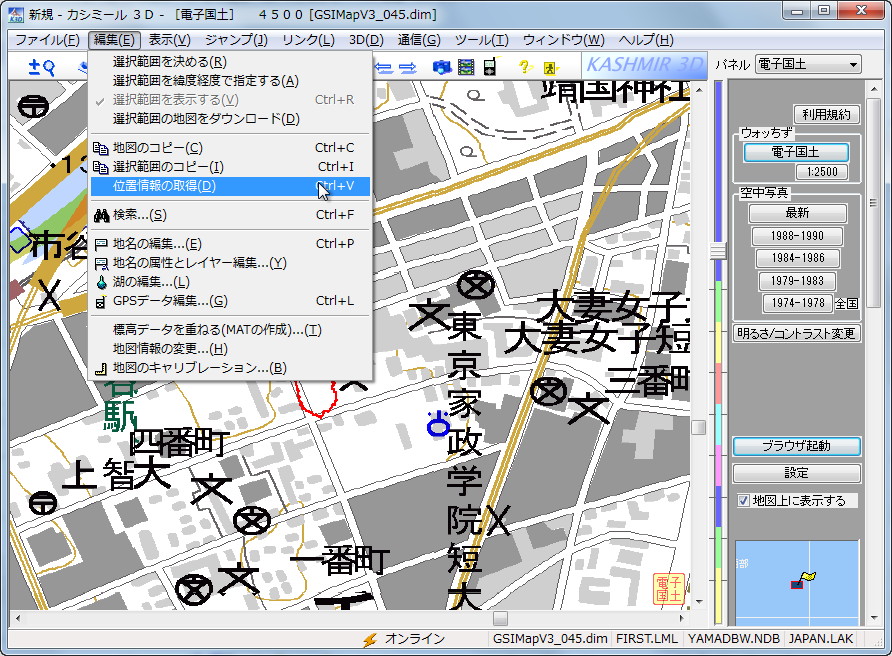Click the yellow walker toolbar icon
The width and height of the screenshot is (892, 656).
(x=549, y=67)
